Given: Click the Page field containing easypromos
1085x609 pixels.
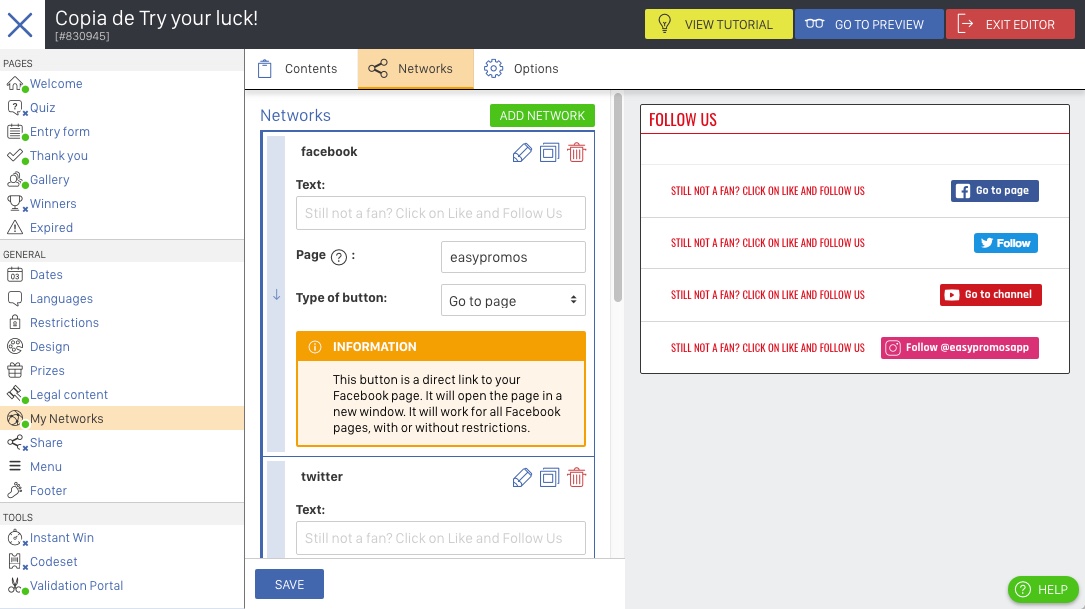Looking at the screenshot, I should click(x=513, y=257).
